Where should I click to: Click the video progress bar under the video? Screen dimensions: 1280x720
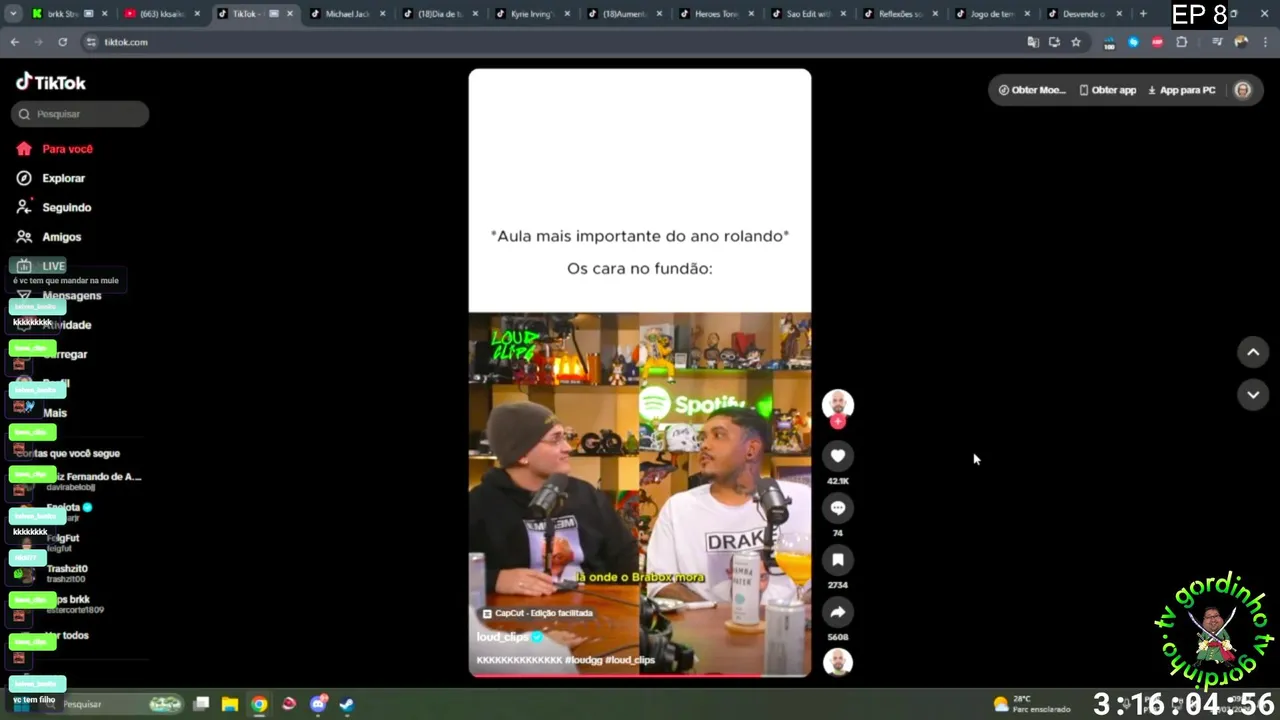click(640, 676)
